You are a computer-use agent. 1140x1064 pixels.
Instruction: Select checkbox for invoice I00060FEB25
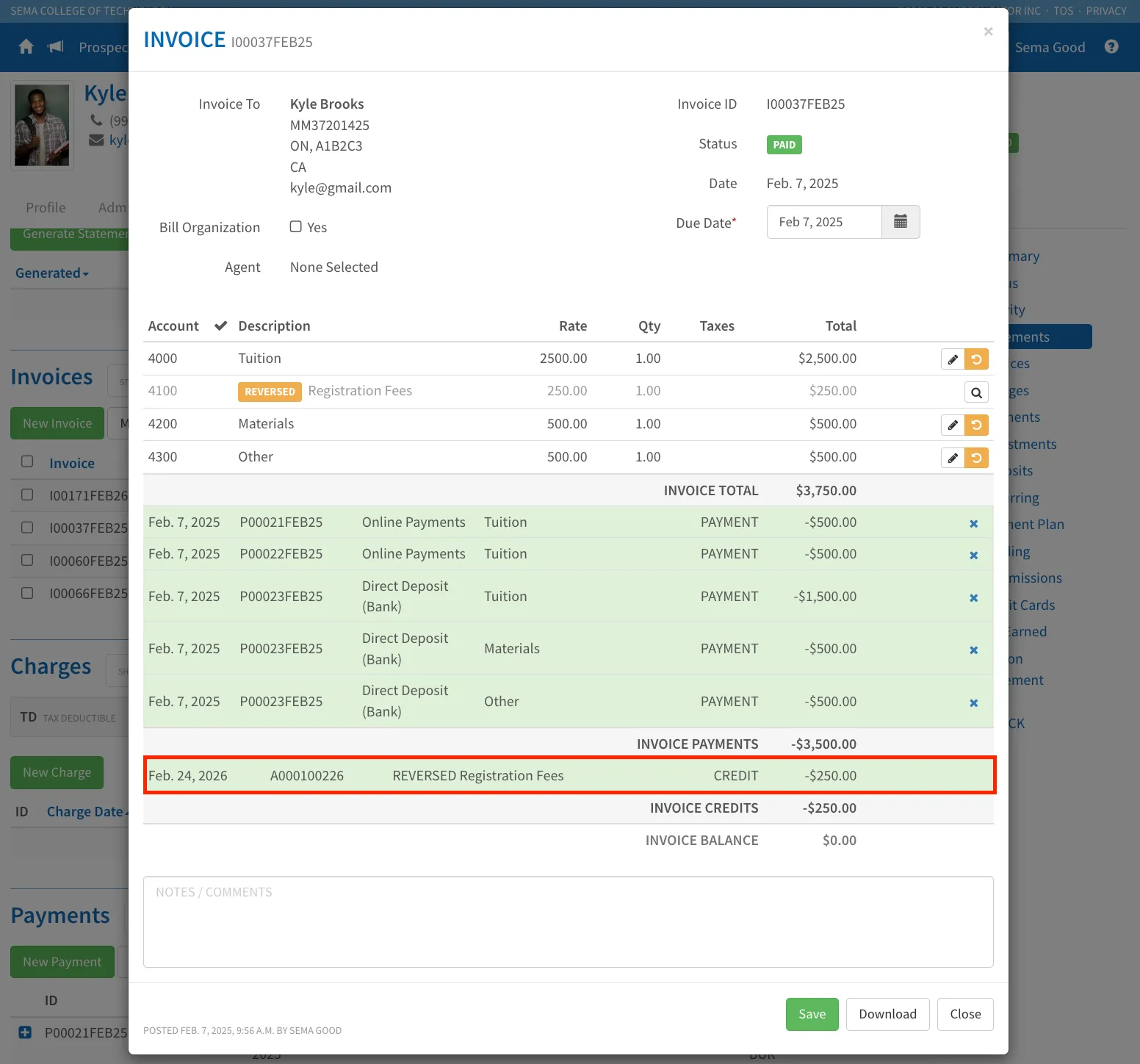pyautogui.click(x=27, y=560)
